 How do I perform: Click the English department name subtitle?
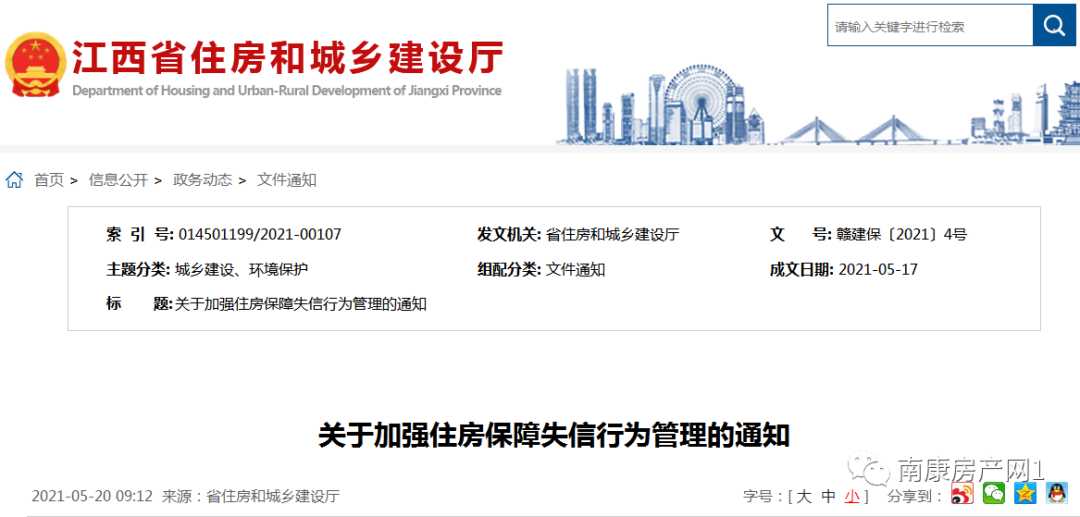(287, 91)
